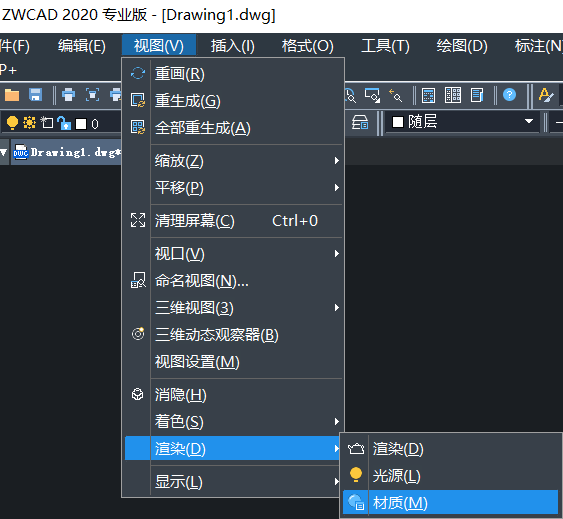Click the DWG file icon on tab
The image size is (563, 519).
click(20, 153)
